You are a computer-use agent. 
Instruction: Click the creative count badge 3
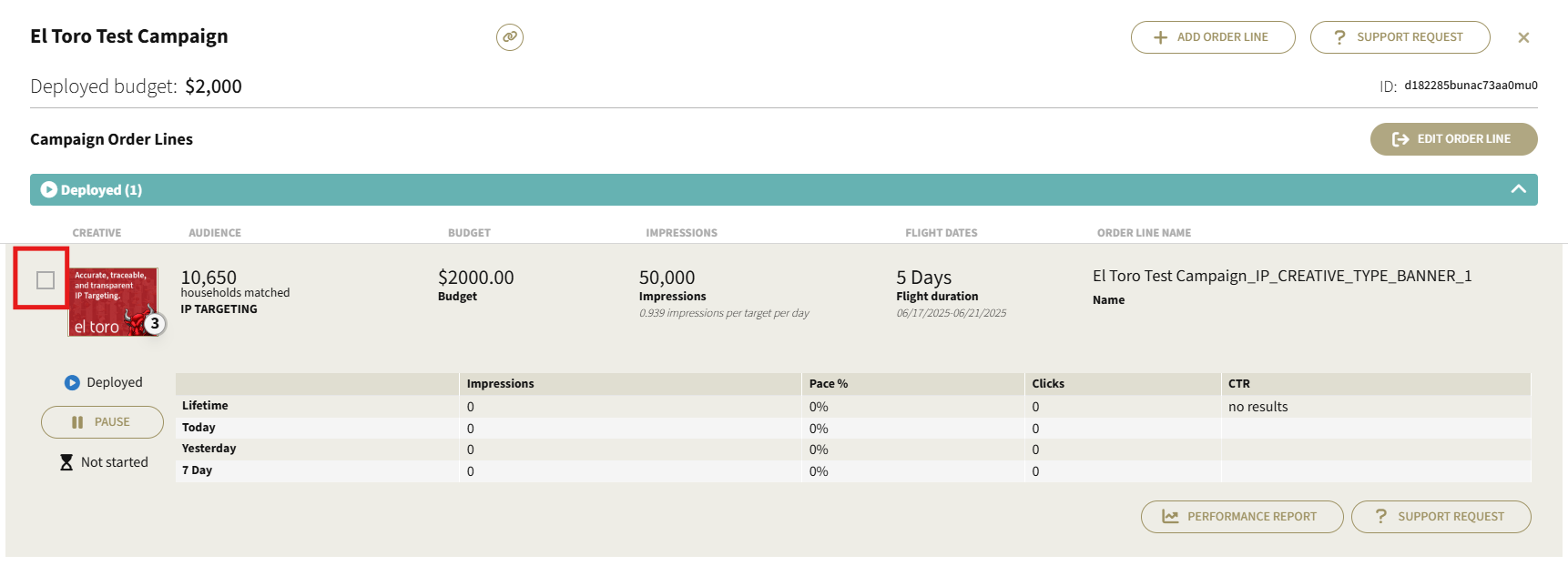[155, 323]
